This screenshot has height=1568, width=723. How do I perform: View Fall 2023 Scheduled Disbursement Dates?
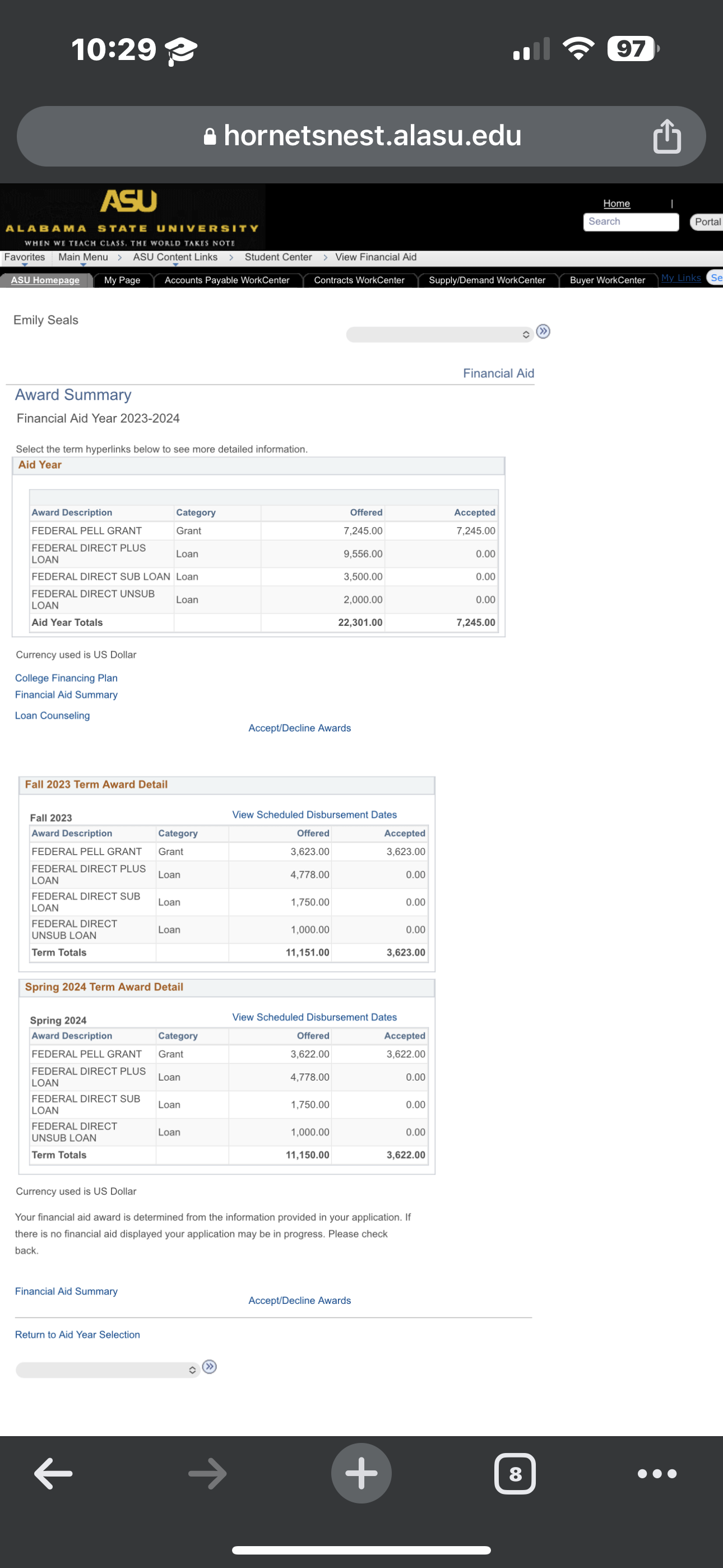point(314,814)
